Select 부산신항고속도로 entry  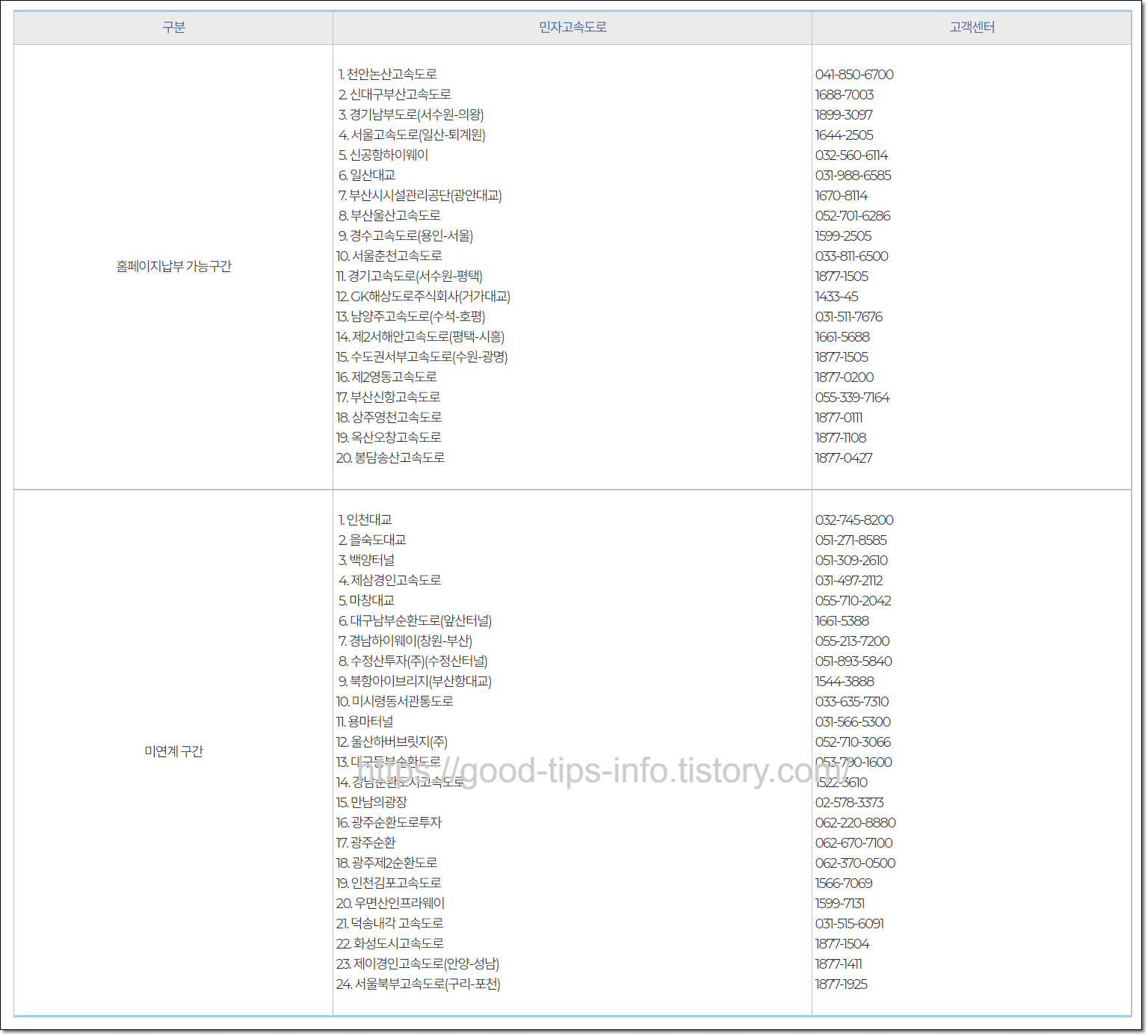[388, 397]
